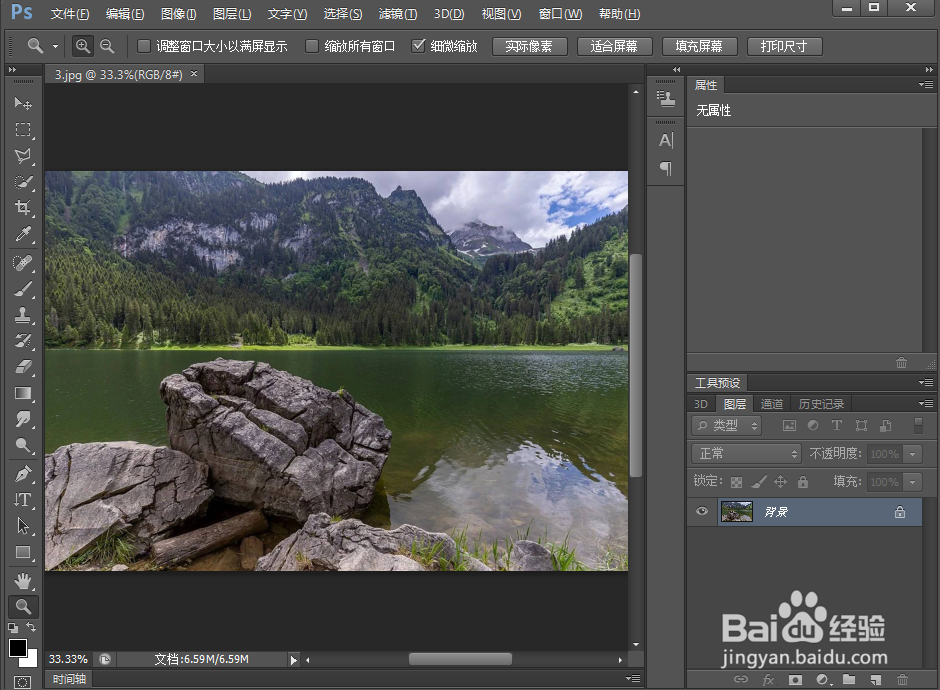Toggle pixel layer filter icon
940x690 pixels.
[790, 426]
